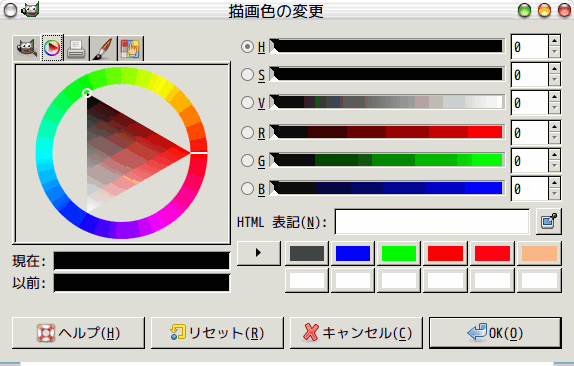
Task: Focus the S numeric input field
Action: tap(530, 74)
